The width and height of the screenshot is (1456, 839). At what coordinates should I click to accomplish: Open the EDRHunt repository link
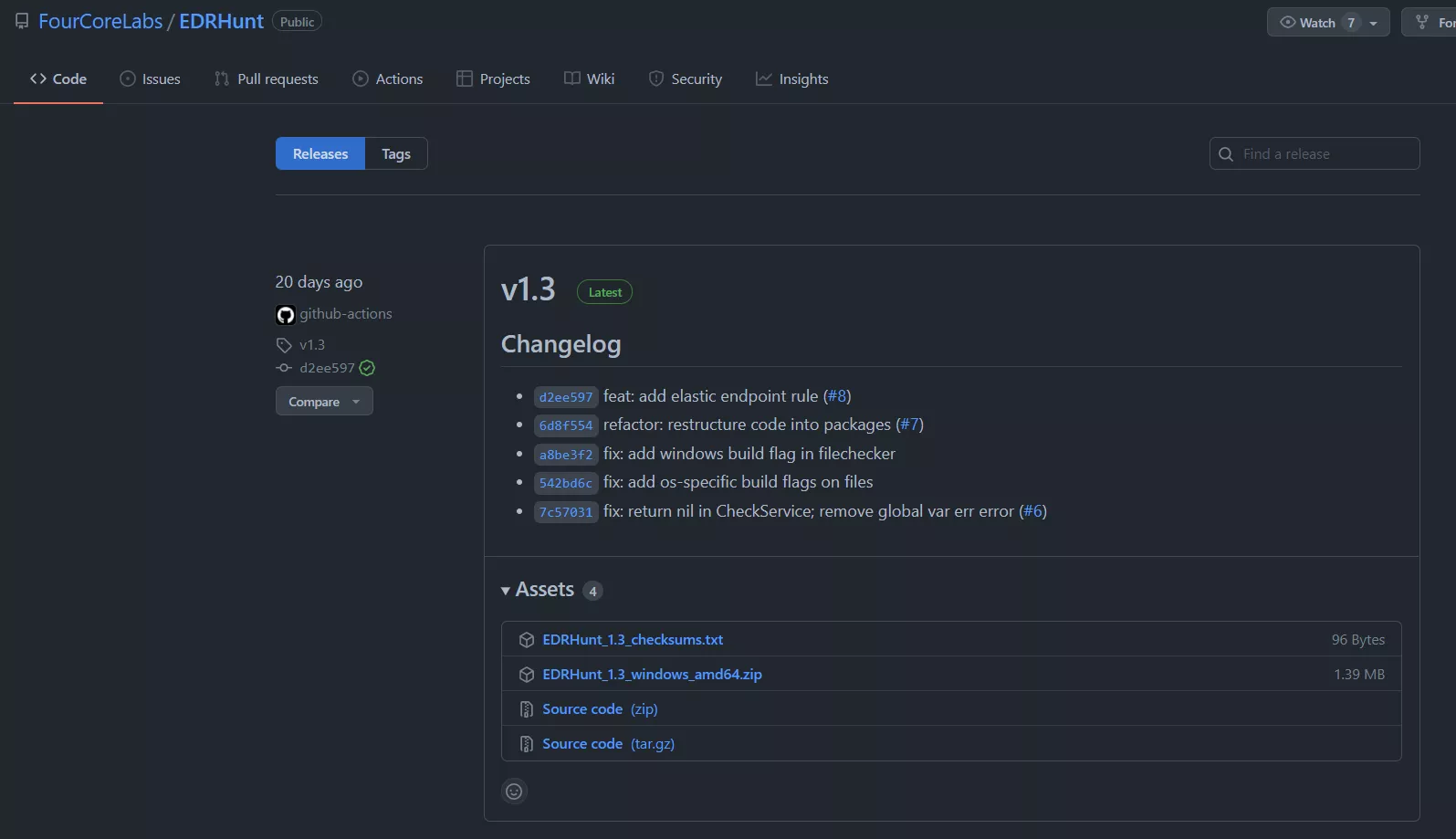(221, 21)
